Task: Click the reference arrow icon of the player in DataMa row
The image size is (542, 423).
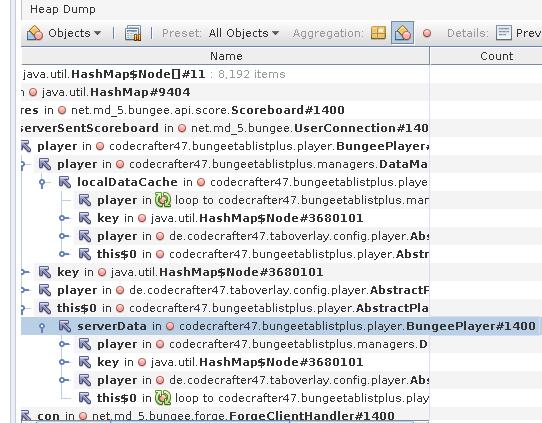Action: pyautogui.click(x=45, y=164)
